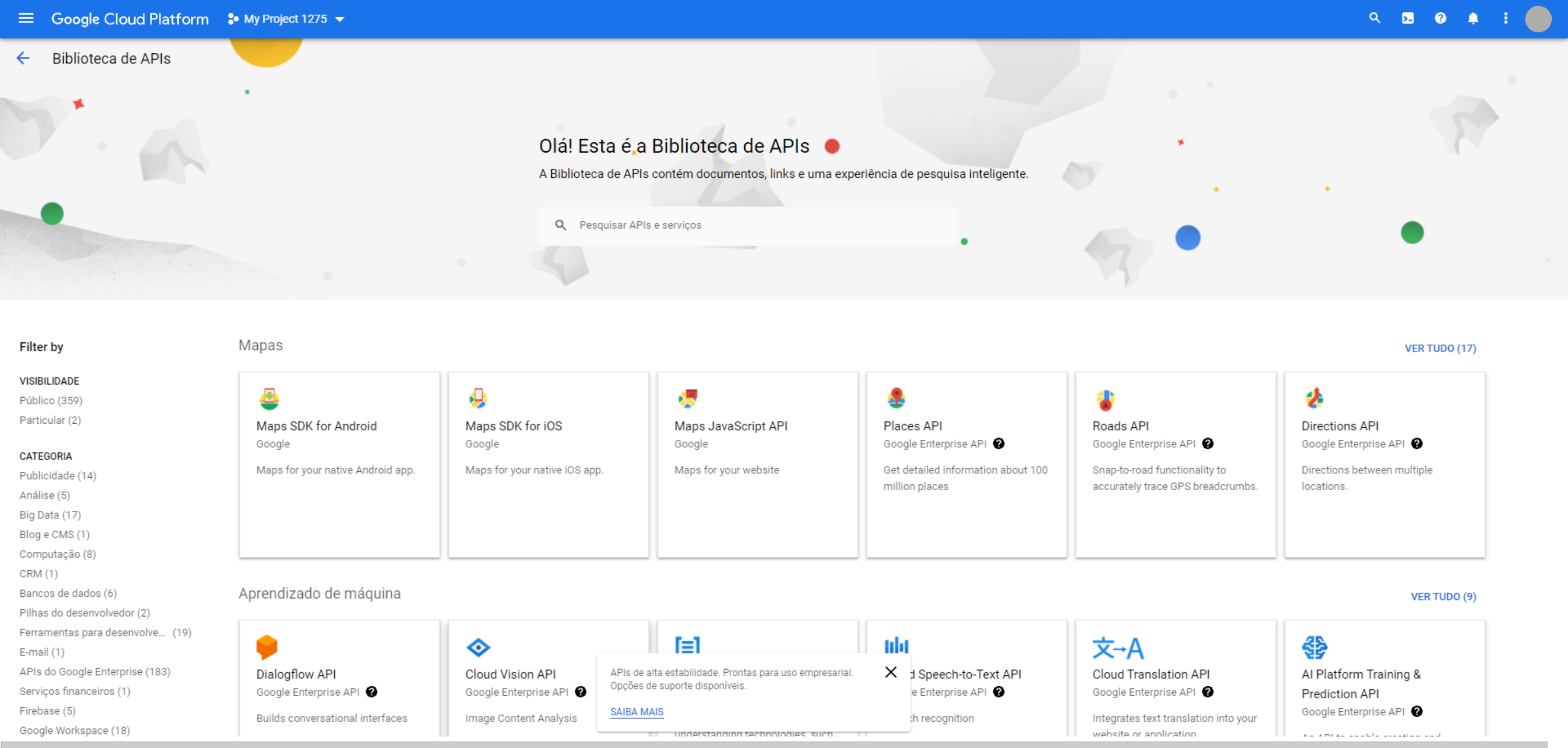
Task: Filter by Big Data (17) category
Action: [x=50, y=515]
